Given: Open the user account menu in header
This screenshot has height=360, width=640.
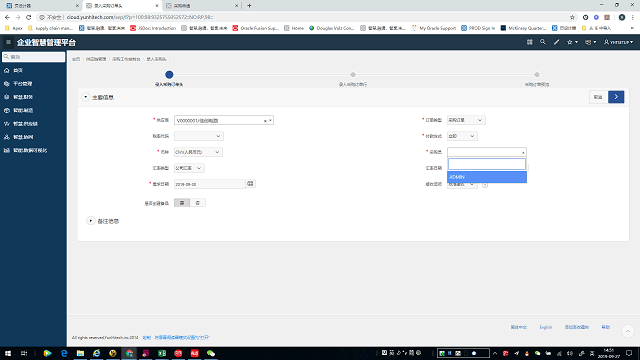Looking at the screenshot, I should [x=618, y=42].
